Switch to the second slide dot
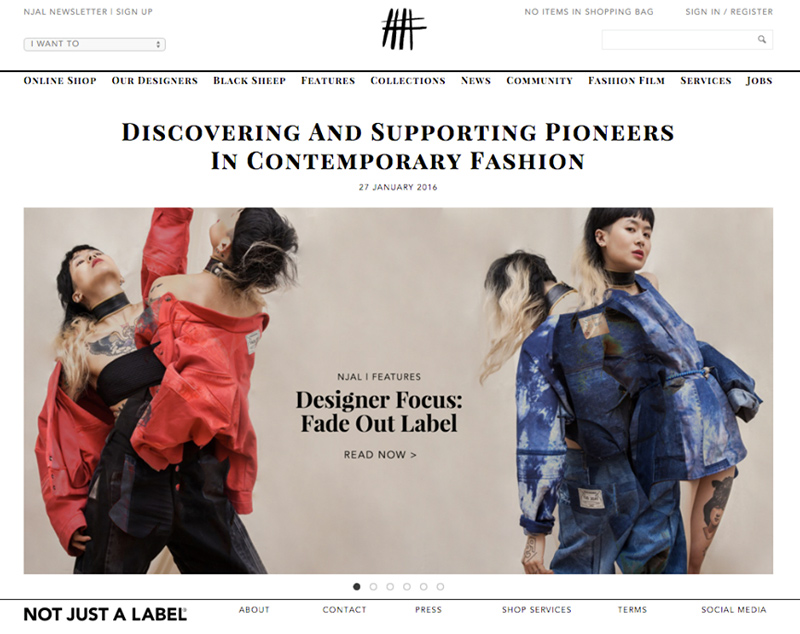This screenshot has height=634, width=800. click(373, 587)
